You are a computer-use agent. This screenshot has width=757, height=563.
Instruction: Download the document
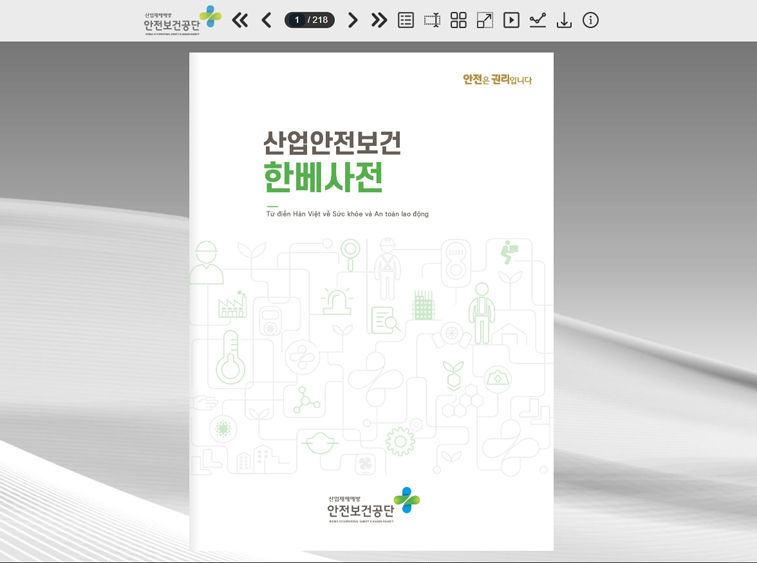564,20
